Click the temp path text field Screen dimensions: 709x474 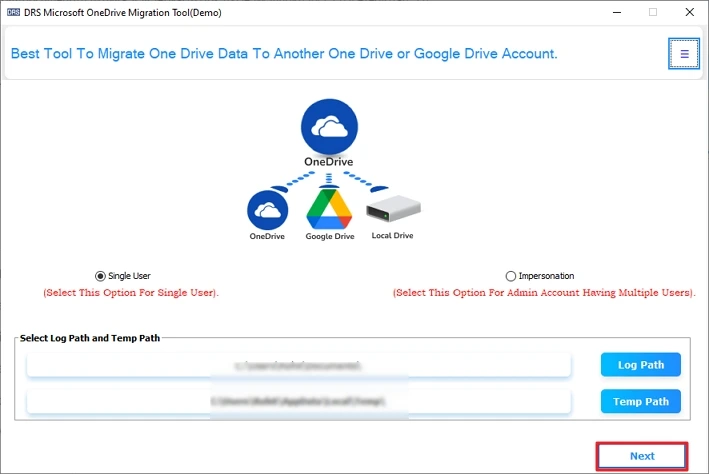click(299, 402)
